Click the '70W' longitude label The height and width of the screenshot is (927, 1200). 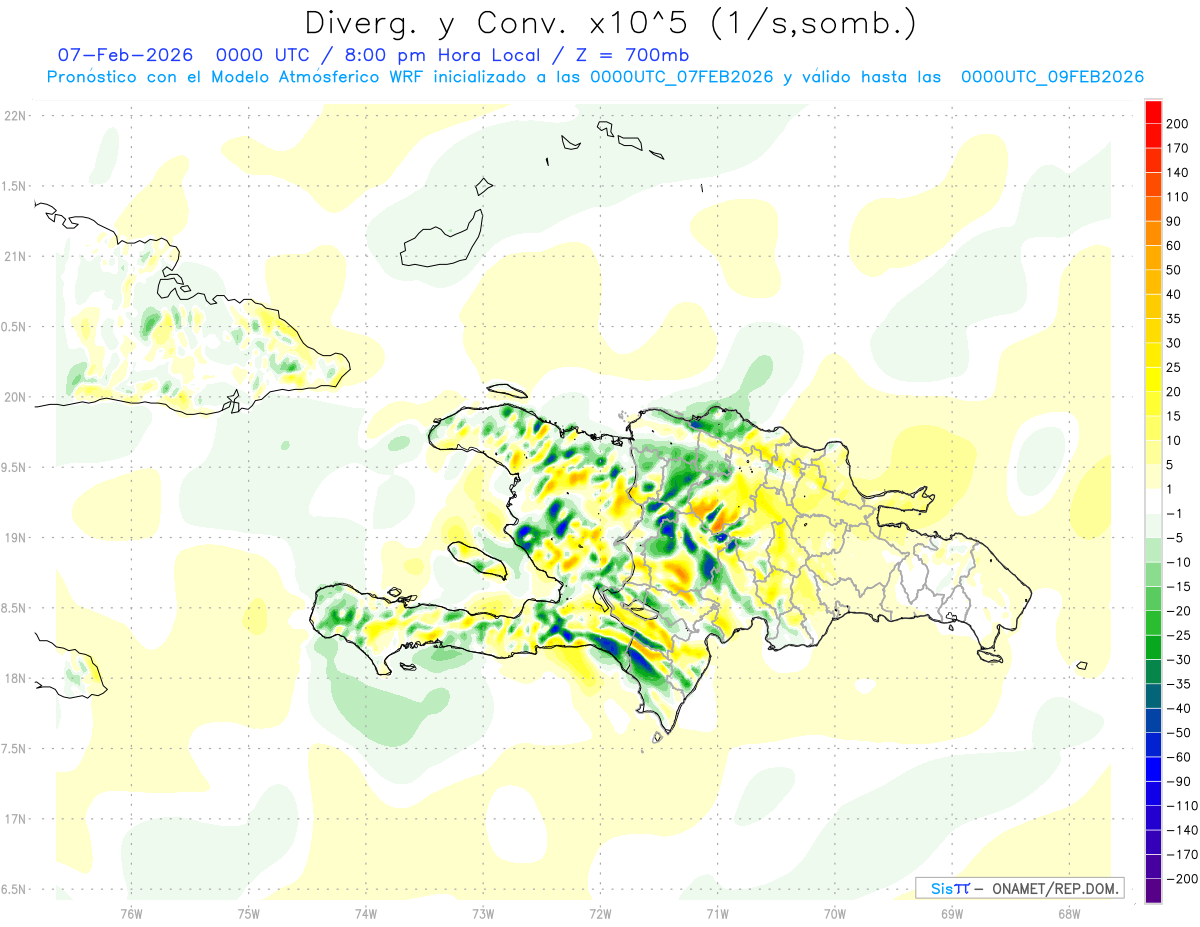(x=834, y=912)
